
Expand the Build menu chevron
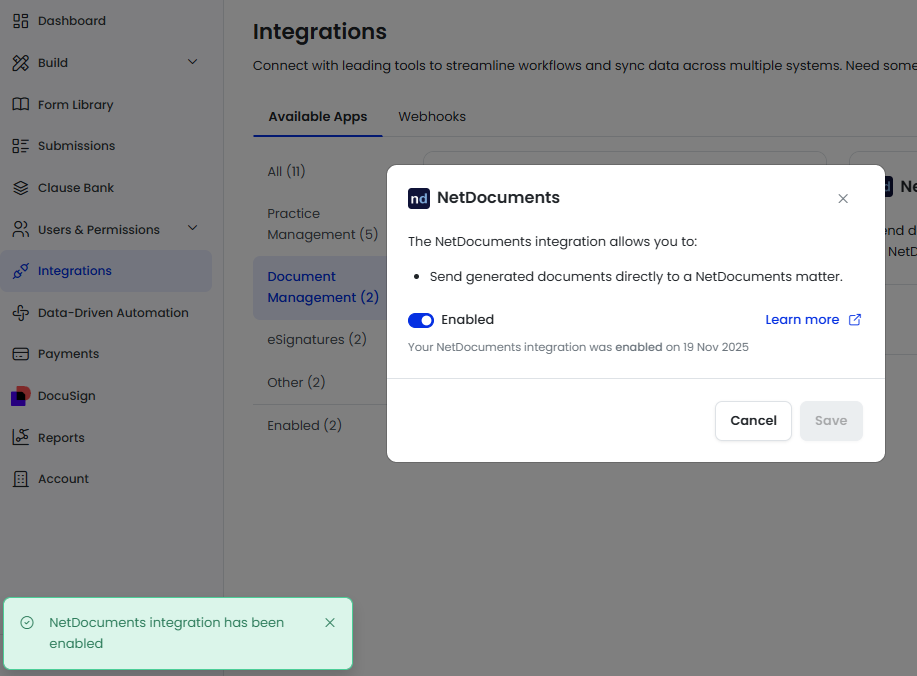point(192,62)
